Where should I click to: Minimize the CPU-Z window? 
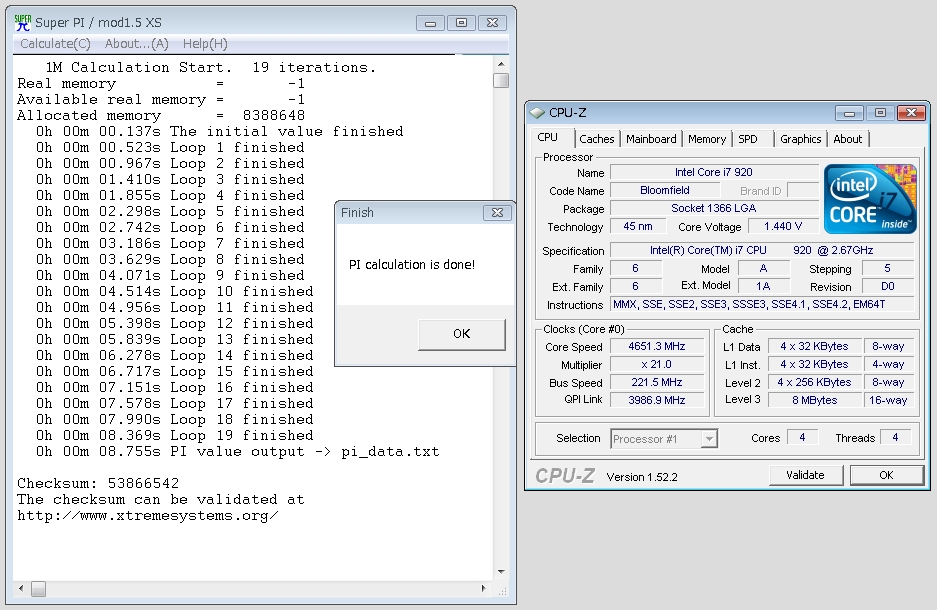click(849, 112)
